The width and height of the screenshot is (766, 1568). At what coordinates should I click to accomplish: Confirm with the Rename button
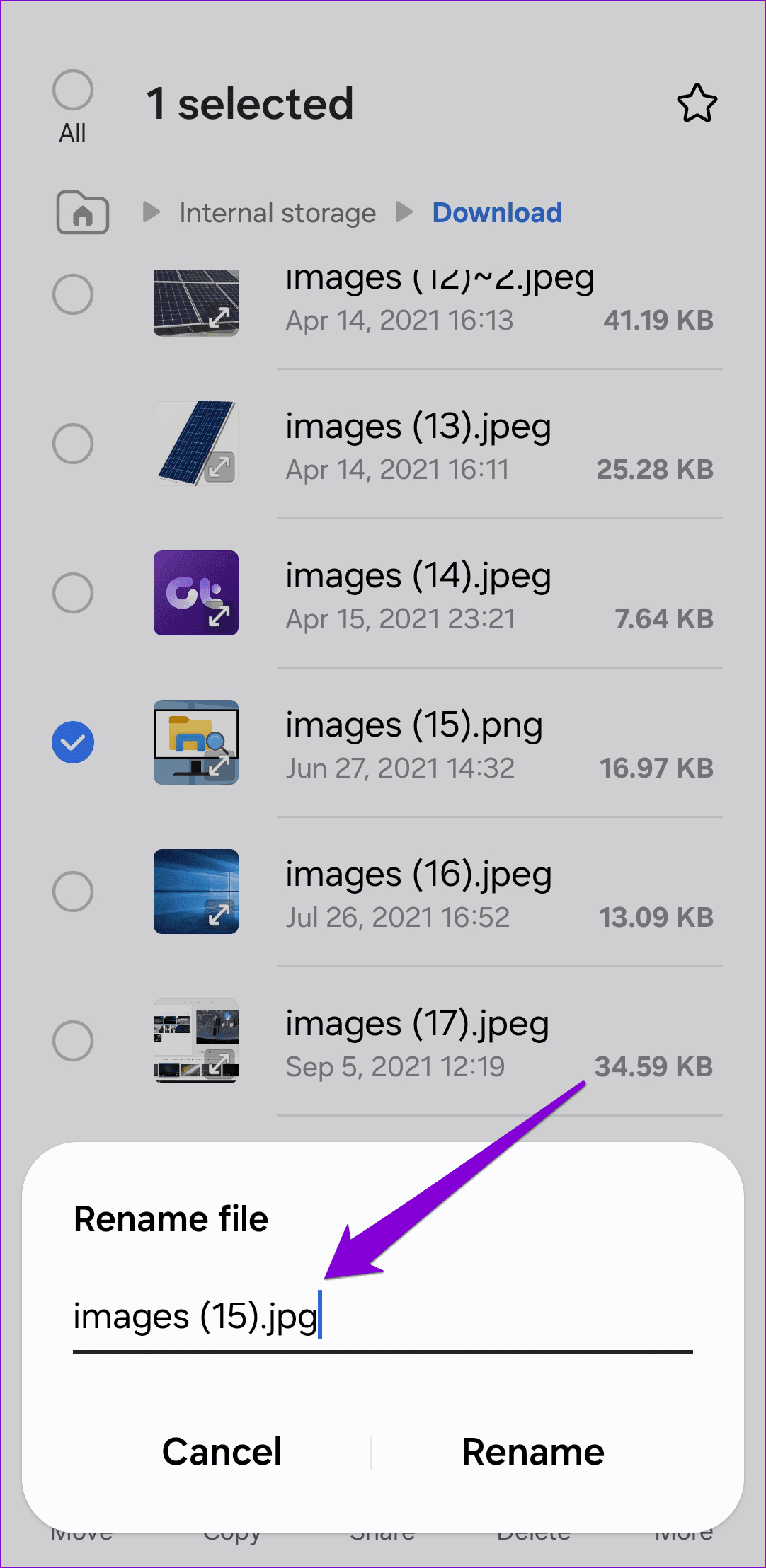click(533, 1453)
